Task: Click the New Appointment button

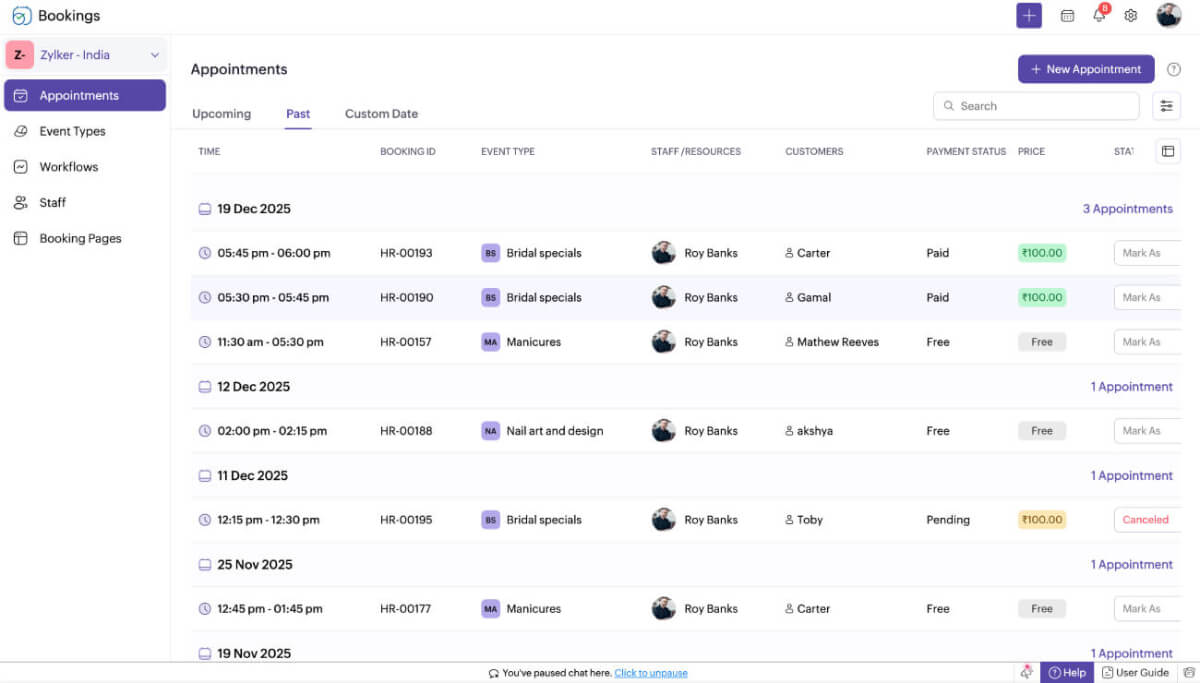Action: click(x=1086, y=69)
